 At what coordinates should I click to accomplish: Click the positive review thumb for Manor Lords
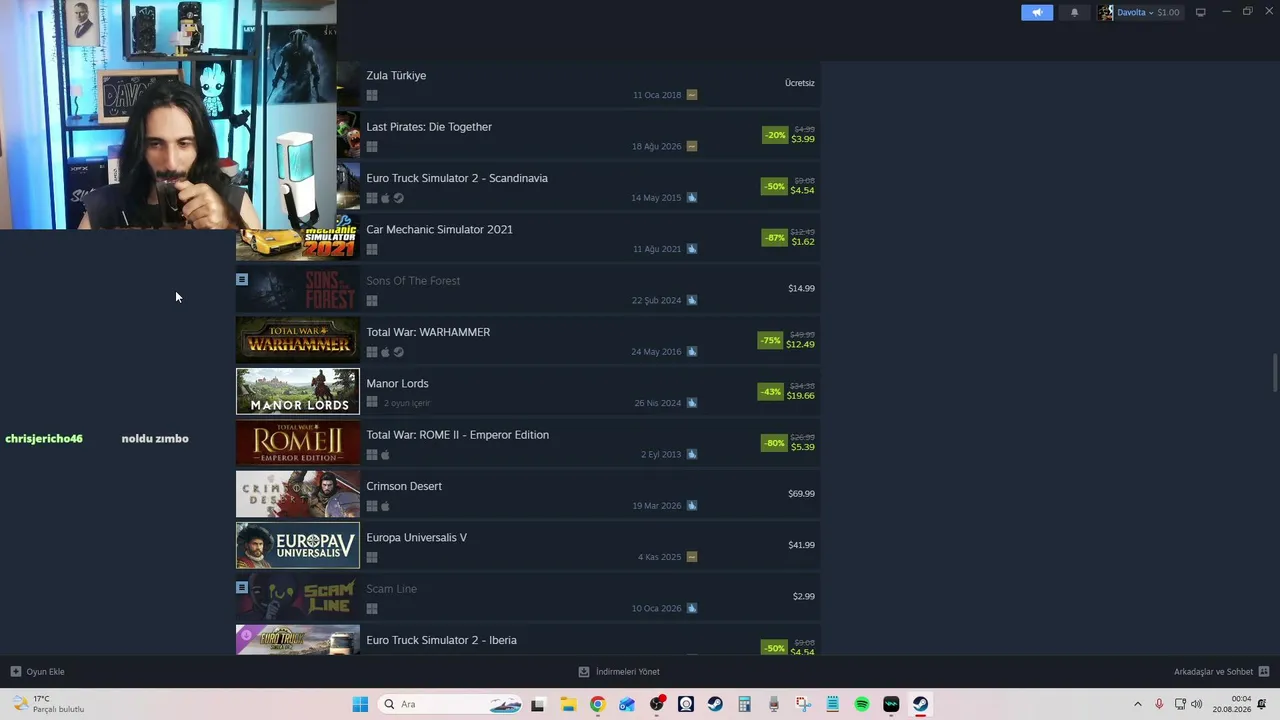coord(692,403)
